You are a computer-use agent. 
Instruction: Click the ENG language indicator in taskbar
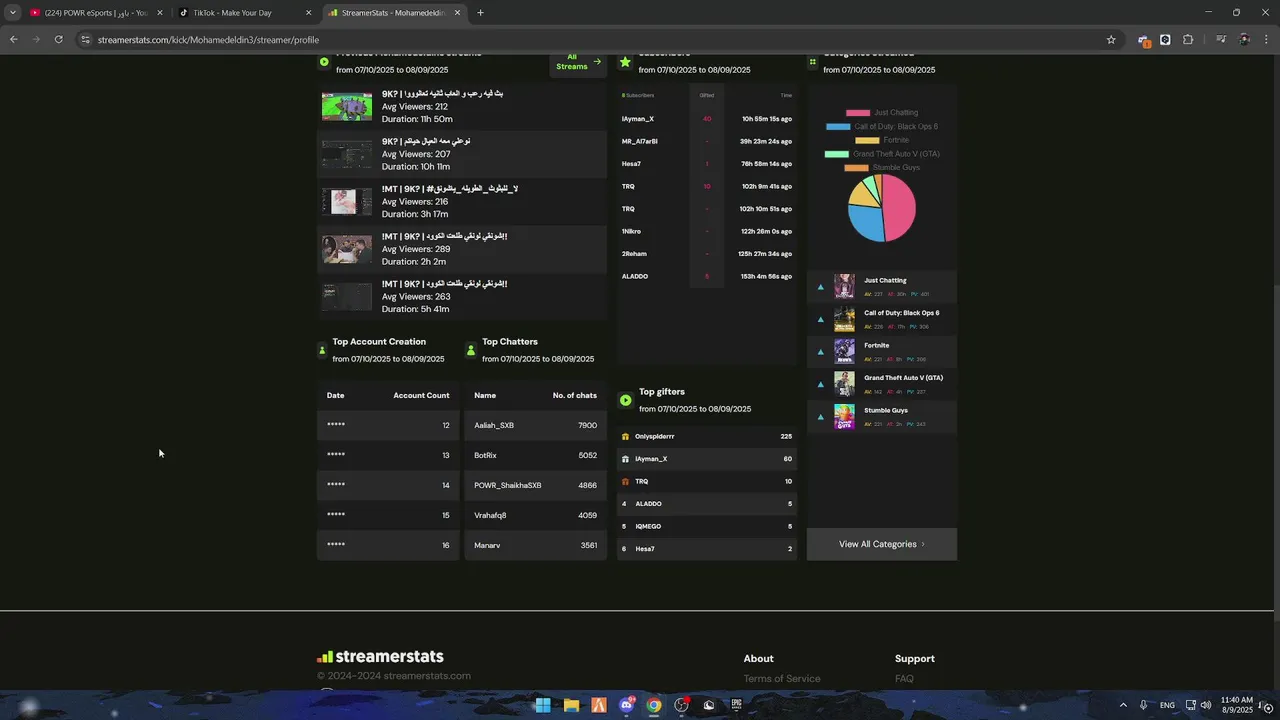click(1167, 705)
